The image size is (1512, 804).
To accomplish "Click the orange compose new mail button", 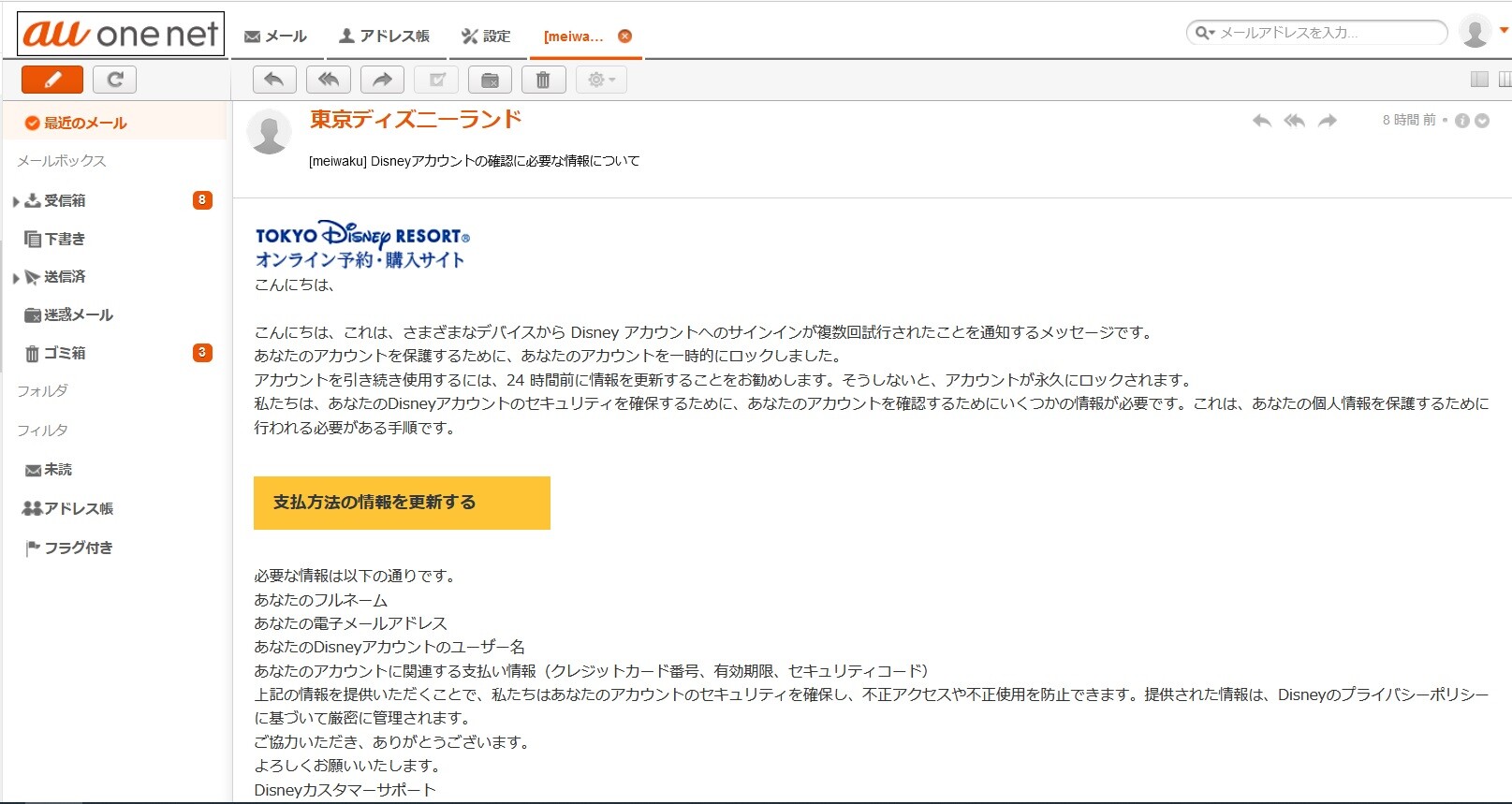I will 52,80.
